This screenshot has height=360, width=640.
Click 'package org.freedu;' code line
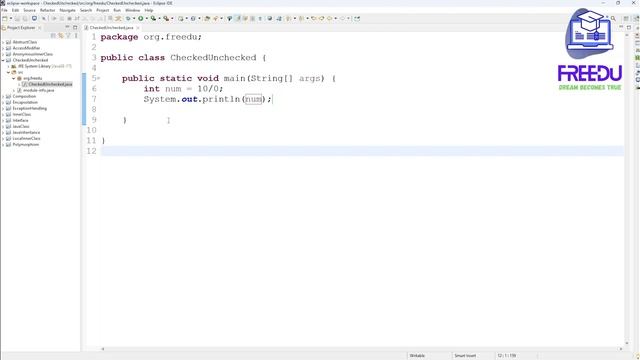click(x=151, y=37)
